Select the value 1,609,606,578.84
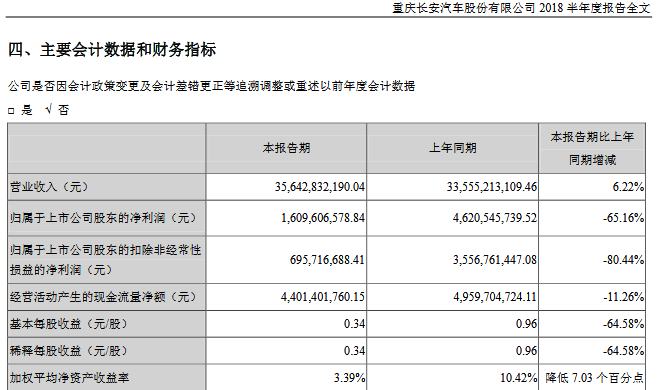 (x=323, y=218)
